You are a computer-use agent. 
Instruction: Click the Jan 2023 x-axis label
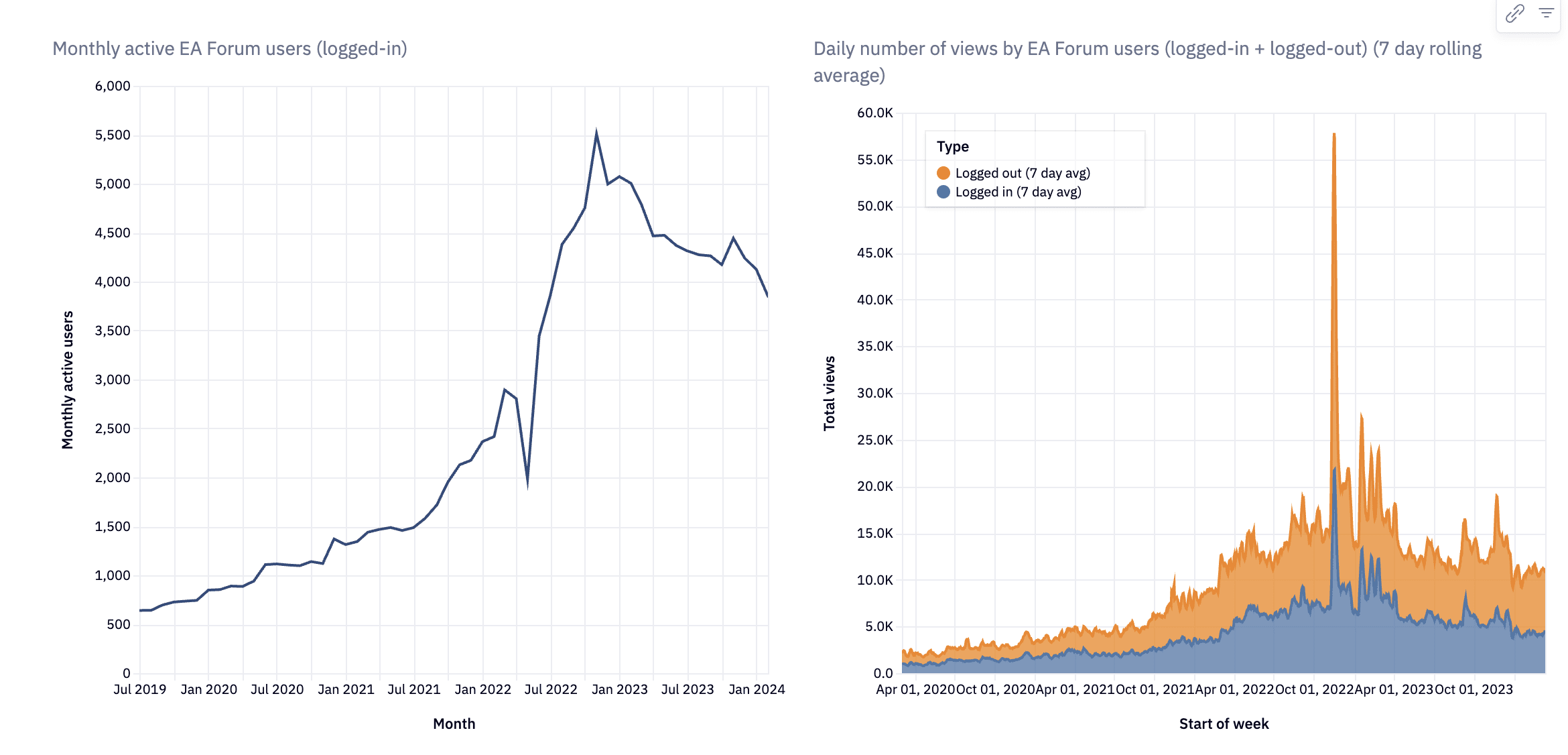619,689
